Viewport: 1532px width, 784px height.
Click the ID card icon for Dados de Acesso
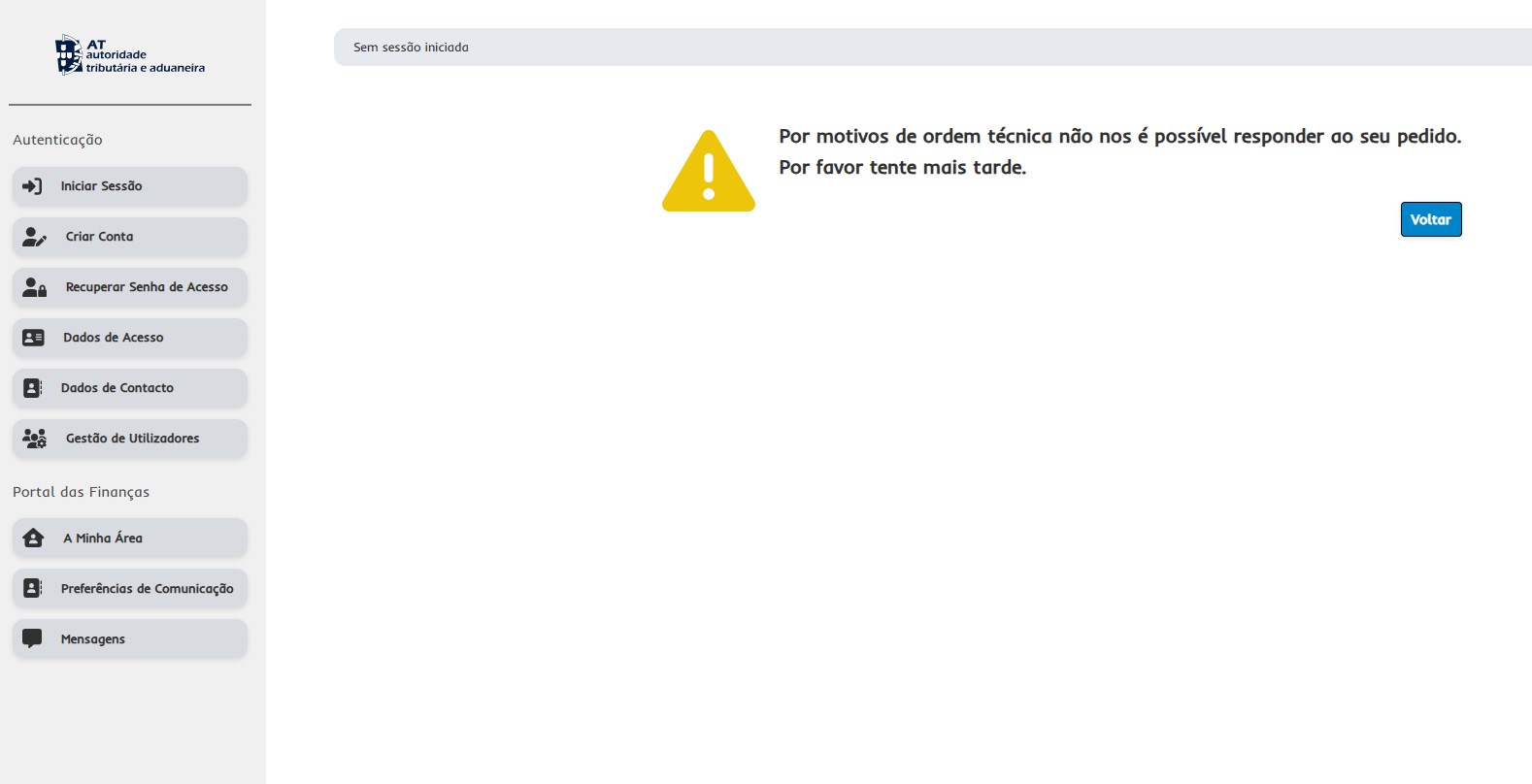(33, 338)
